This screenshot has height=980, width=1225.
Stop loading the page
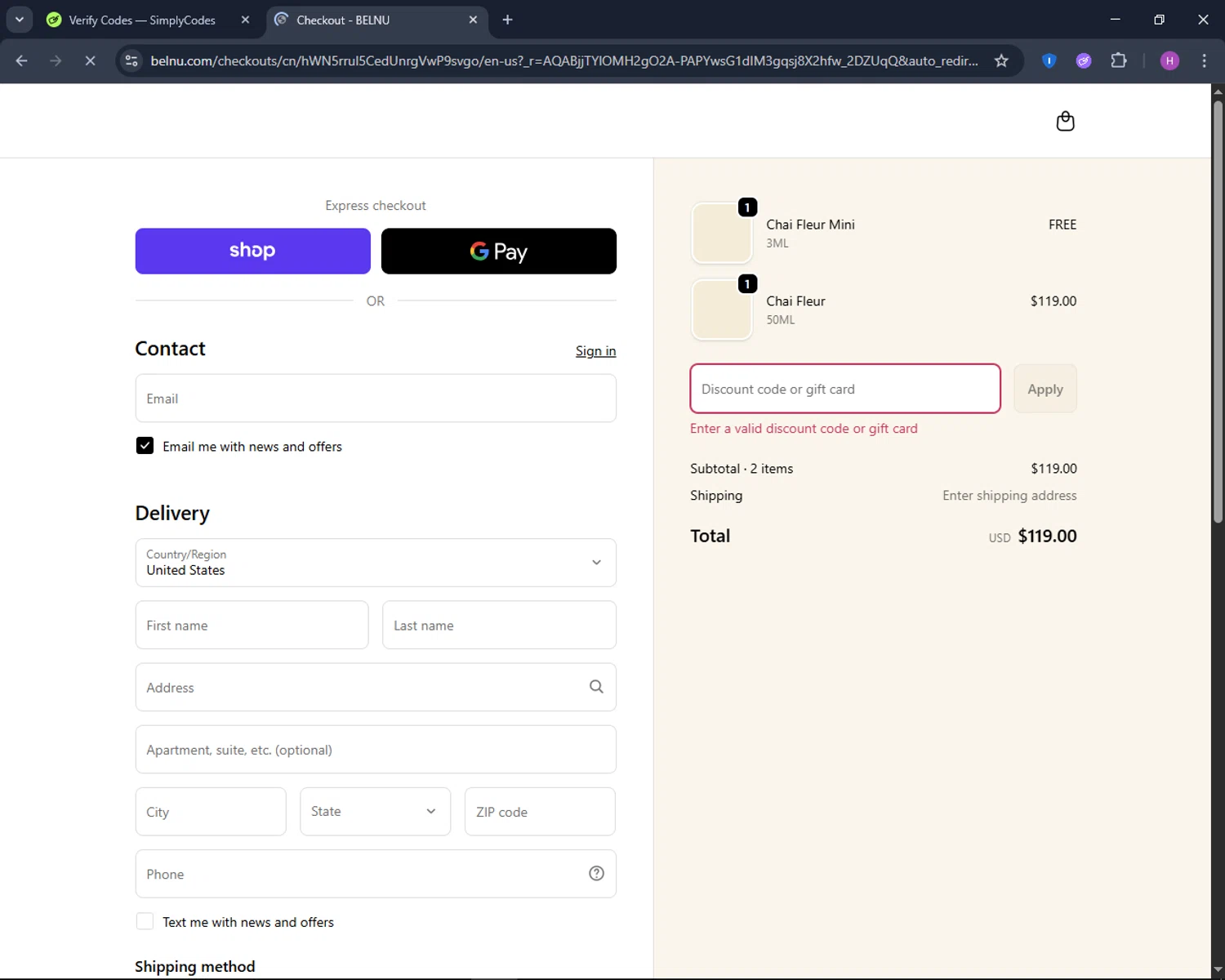[90, 60]
